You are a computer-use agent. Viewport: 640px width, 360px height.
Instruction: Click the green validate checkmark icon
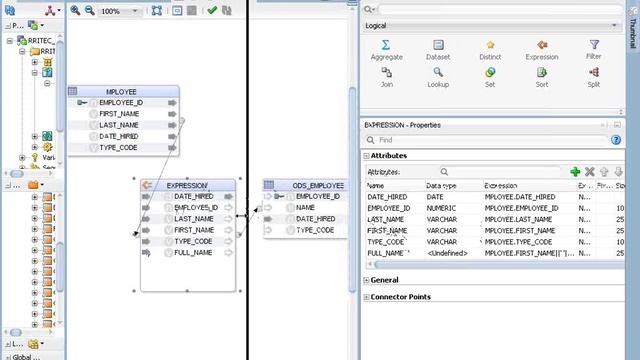(x=212, y=10)
